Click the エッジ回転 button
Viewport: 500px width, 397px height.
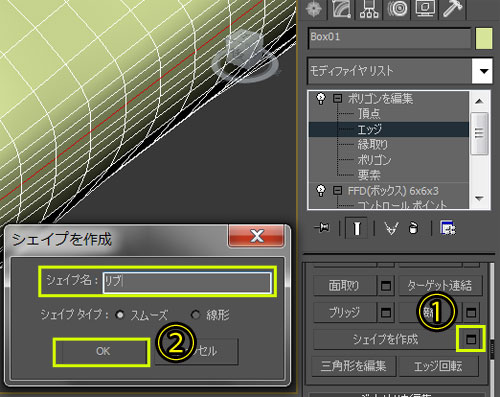(438, 366)
